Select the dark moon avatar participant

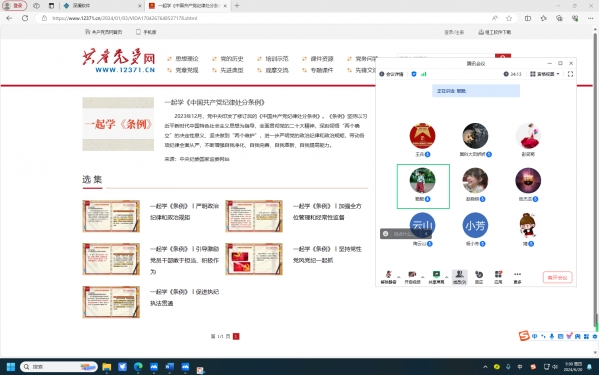(475, 136)
